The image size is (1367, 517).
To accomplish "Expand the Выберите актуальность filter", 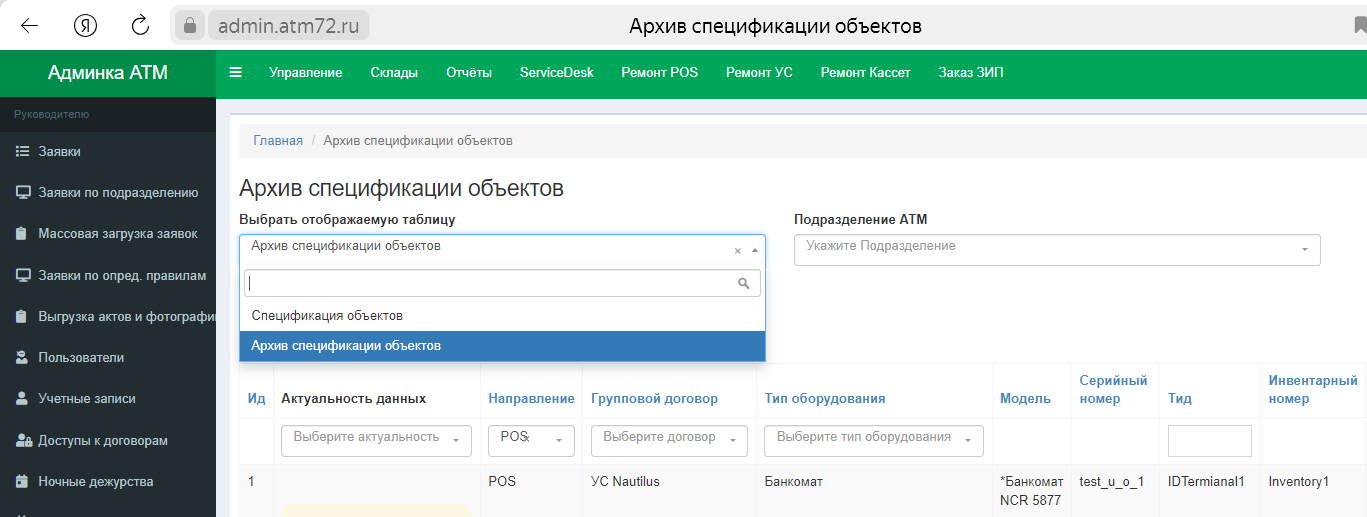I will pyautogui.click(x=376, y=440).
